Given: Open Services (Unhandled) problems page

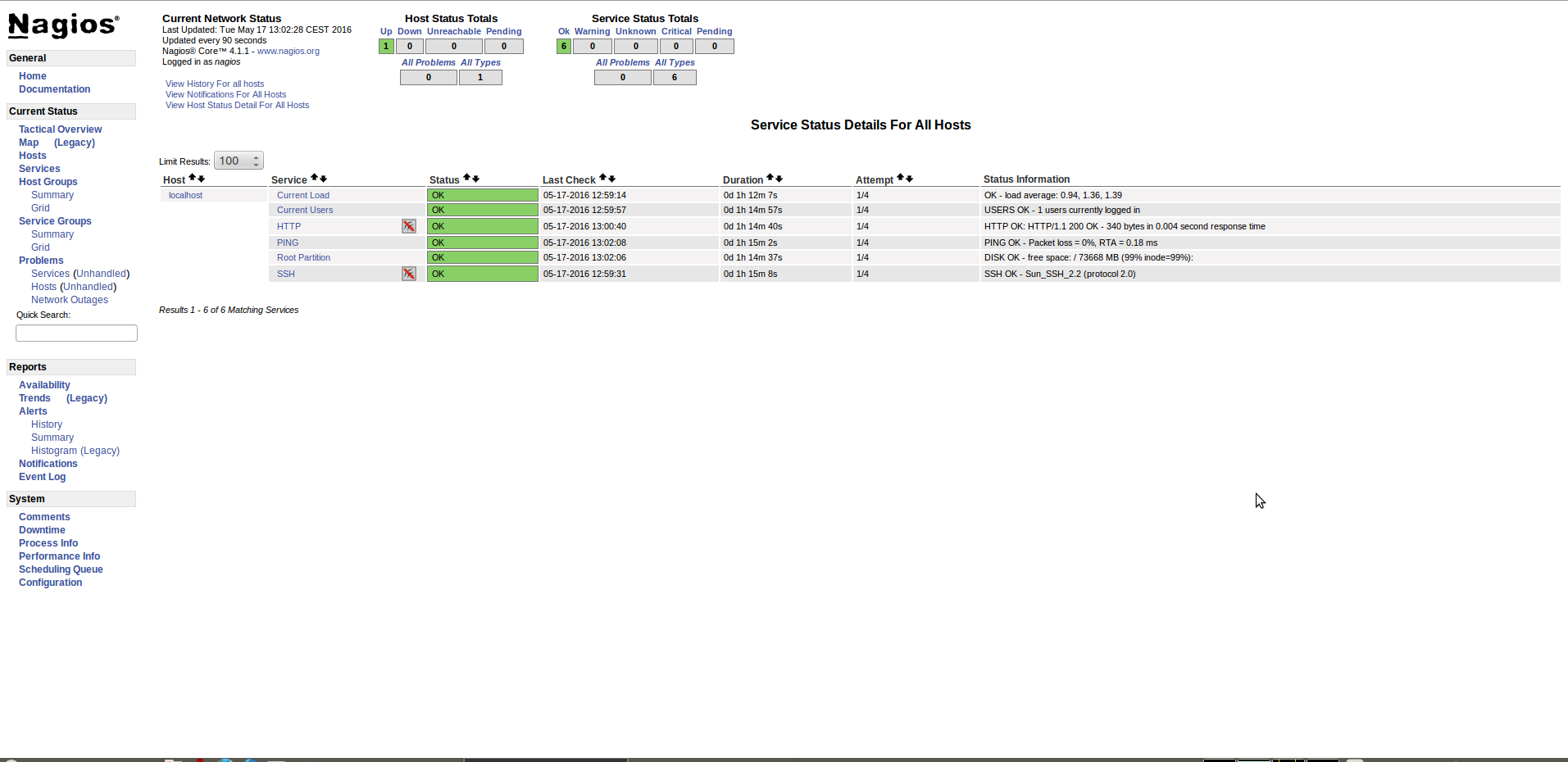Looking at the screenshot, I should pos(50,274).
